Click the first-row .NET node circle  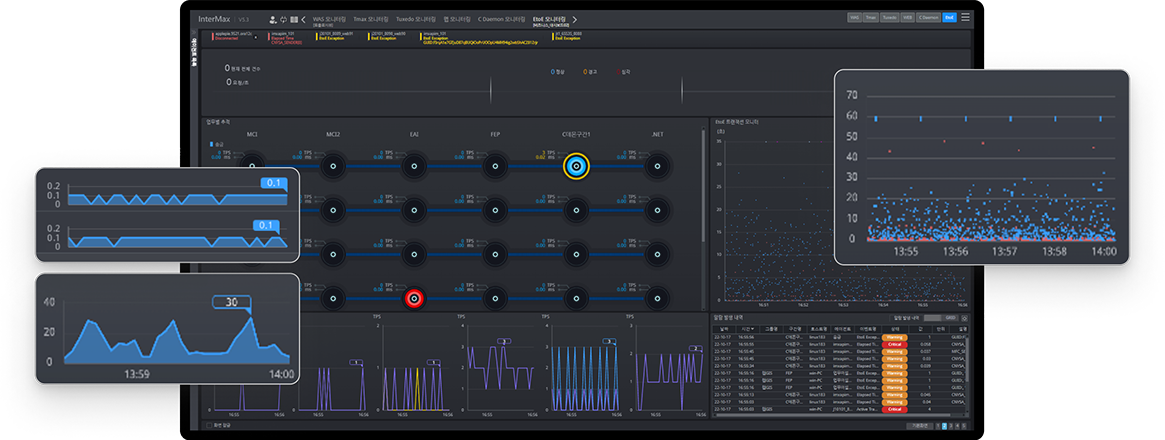pos(657,165)
